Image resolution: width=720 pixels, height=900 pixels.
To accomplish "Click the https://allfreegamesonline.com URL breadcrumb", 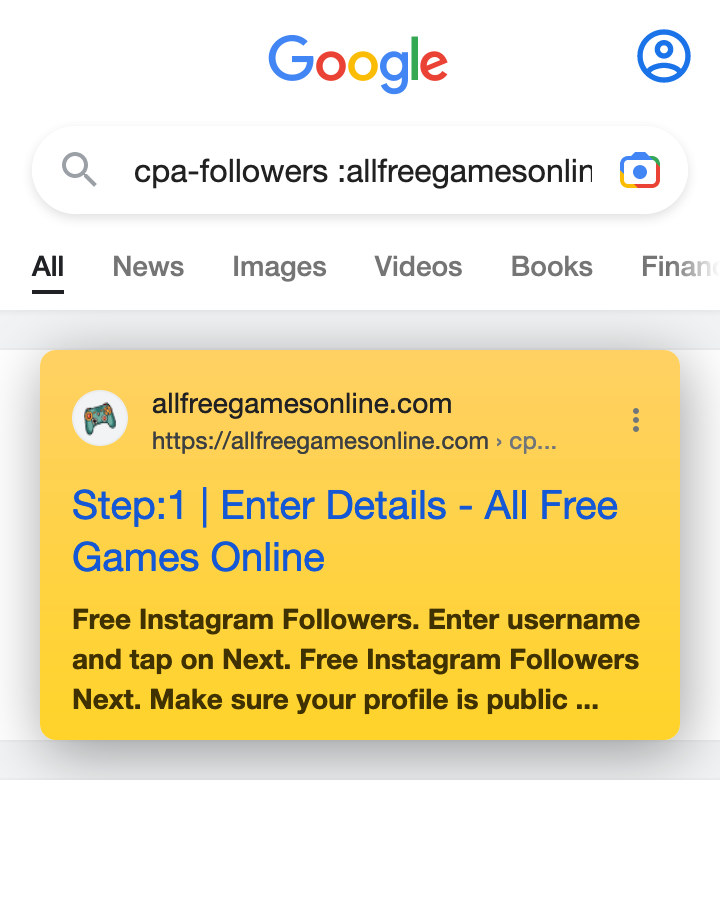I will (x=320, y=441).
